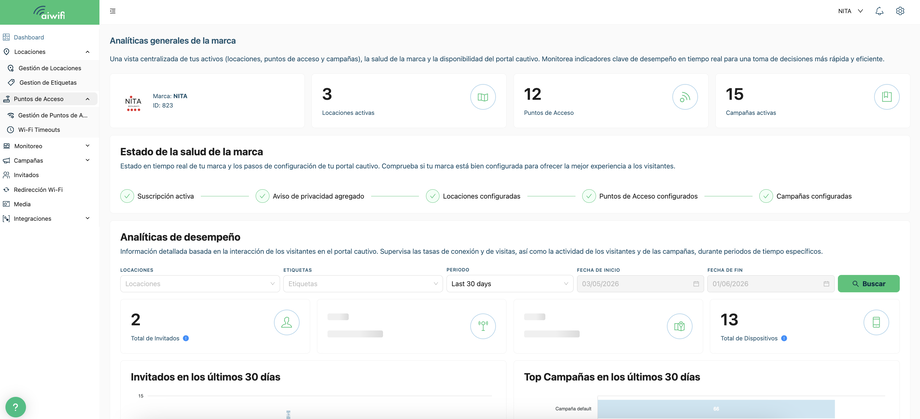Click the "ID: 823" text
This screenshot has width=920, height=419.
pyautogui.click(x=162, y=106)
